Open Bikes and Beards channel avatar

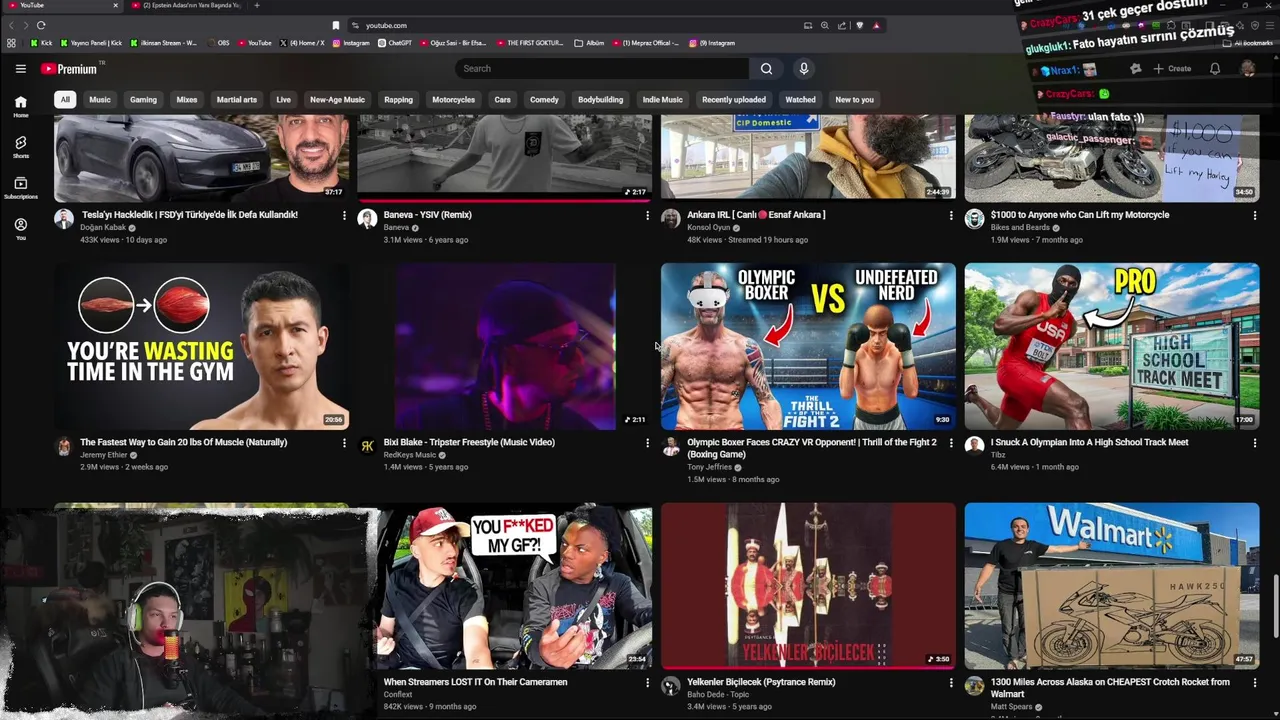[974, 219]
